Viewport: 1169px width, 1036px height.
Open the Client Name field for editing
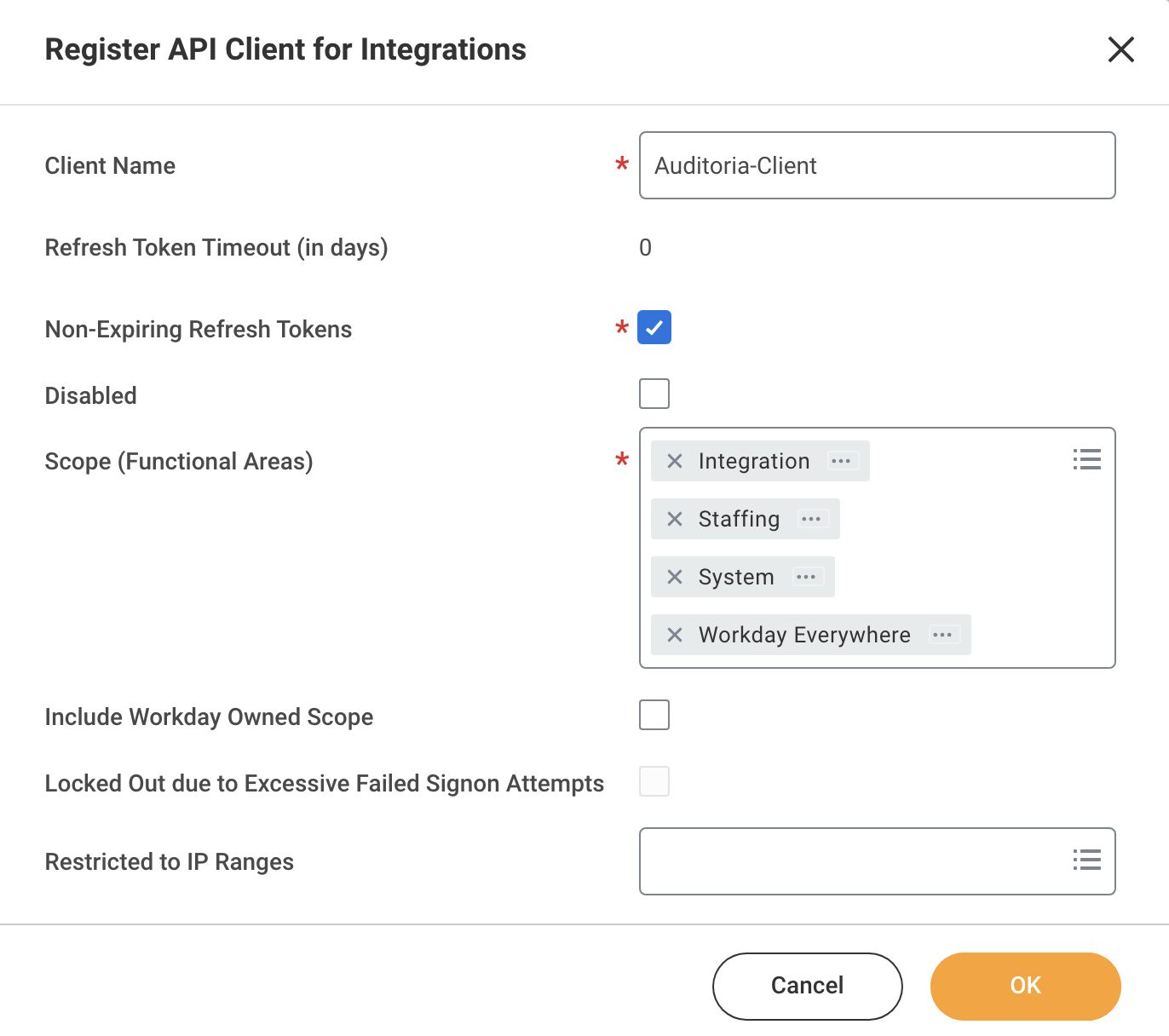tap(878, 165)
